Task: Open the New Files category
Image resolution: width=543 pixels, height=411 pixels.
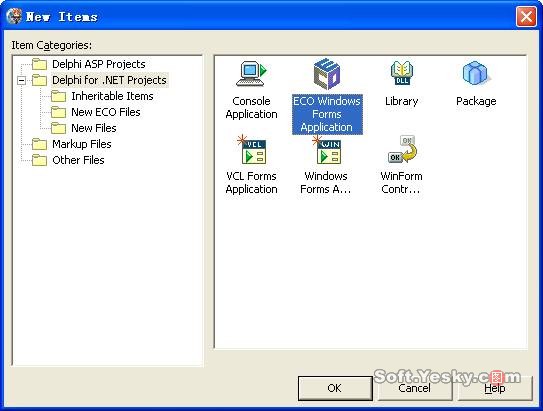Action: tap(94, 128)
